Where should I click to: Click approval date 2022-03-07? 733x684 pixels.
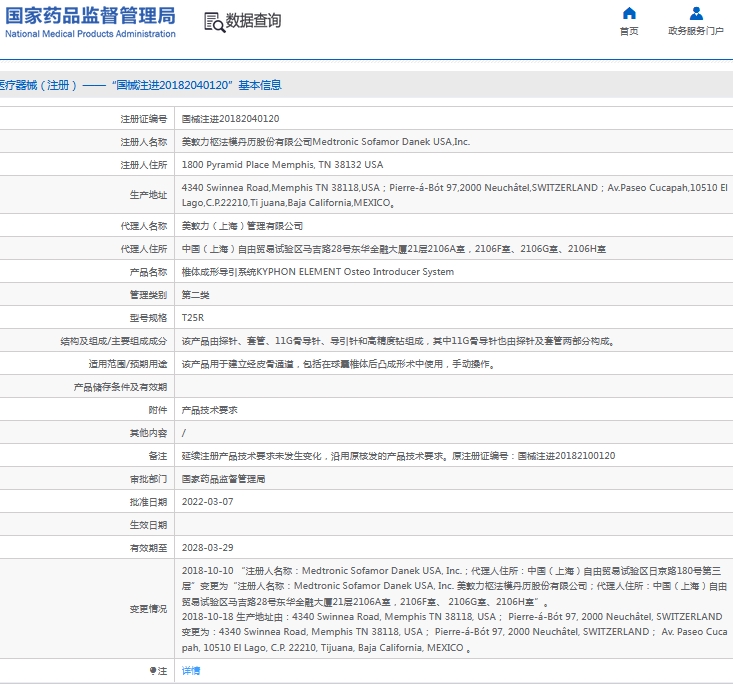[207, 502]
